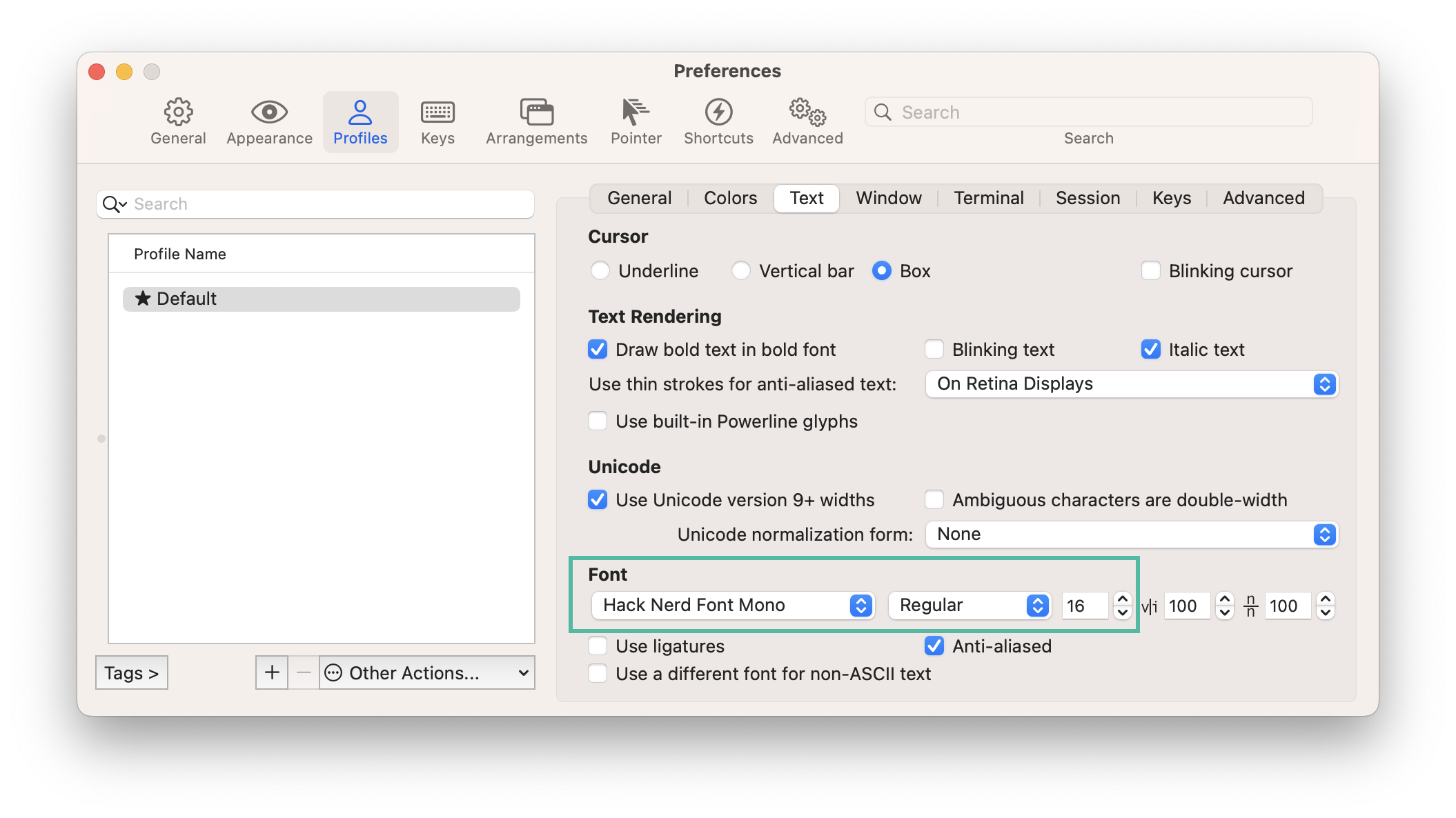The width and height of the screenshot is (1456, 818).
Task: Toggle Draw bold text in bold font
Action: (x=598, y=350)
